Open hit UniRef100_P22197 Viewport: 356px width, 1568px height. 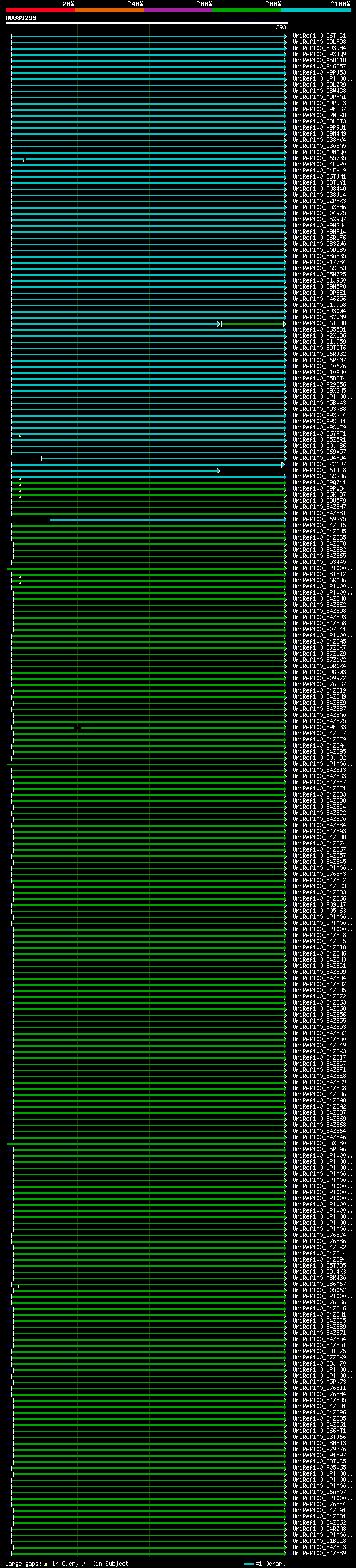[319, 464]
